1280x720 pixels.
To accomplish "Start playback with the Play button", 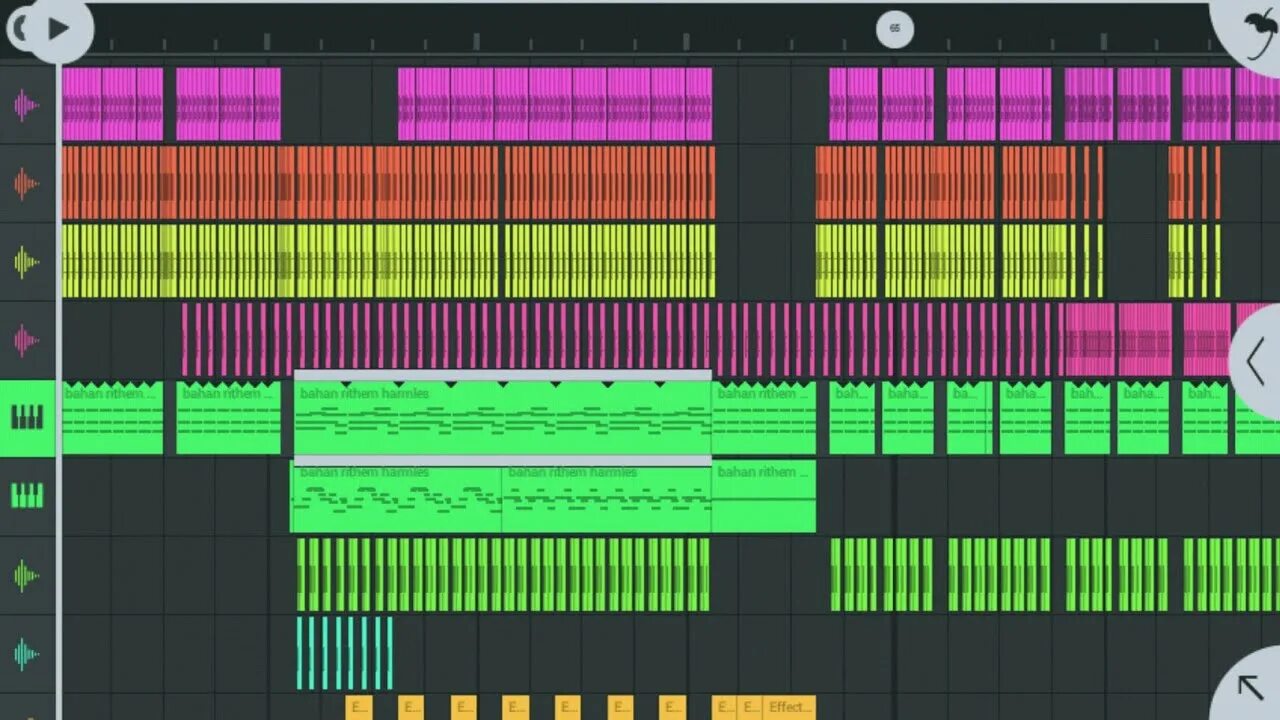I will point(58,29).
